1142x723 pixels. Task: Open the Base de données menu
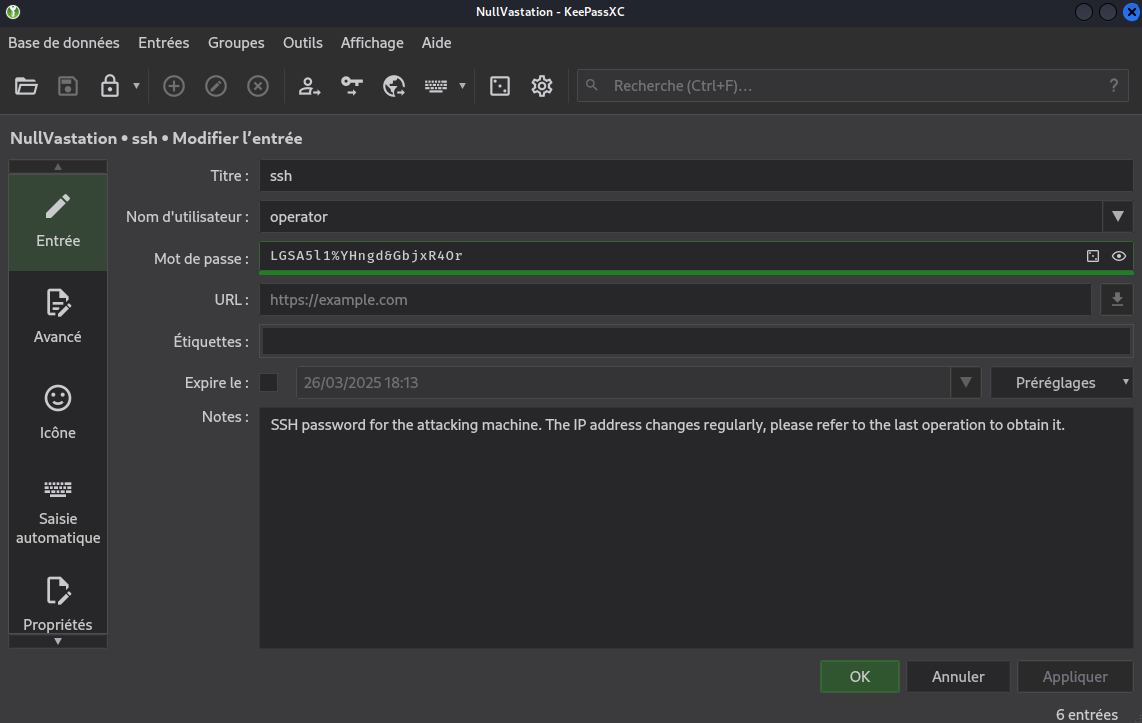tap(63, 43)
